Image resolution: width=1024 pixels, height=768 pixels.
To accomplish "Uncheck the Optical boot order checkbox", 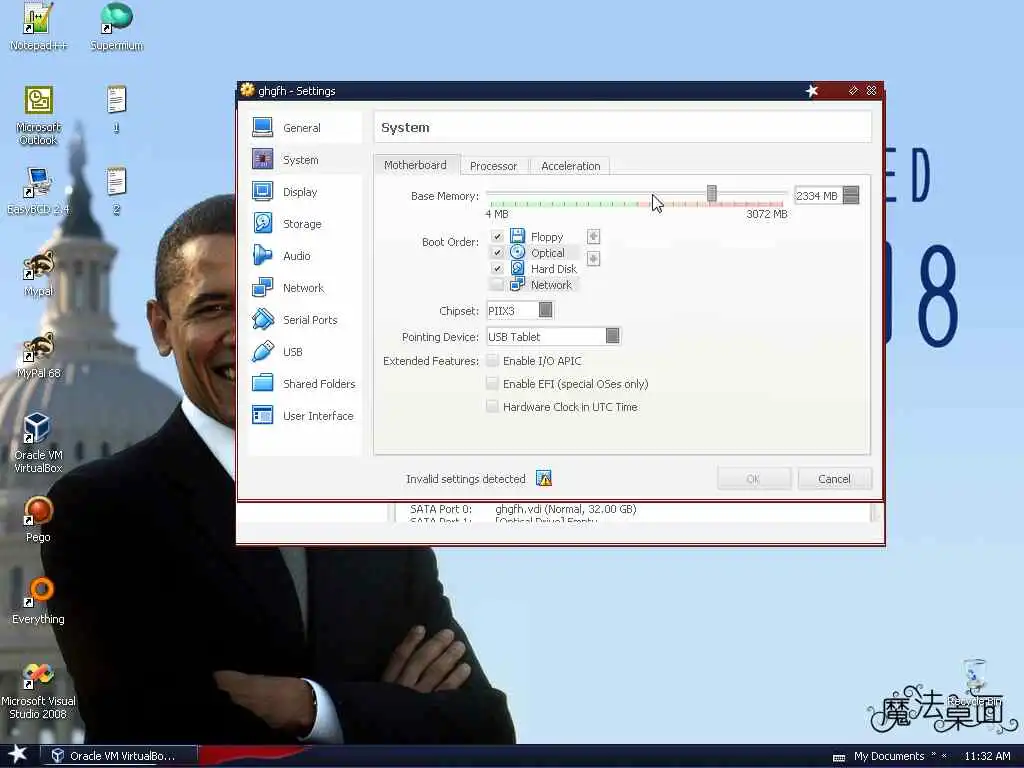I will [497, 252].
